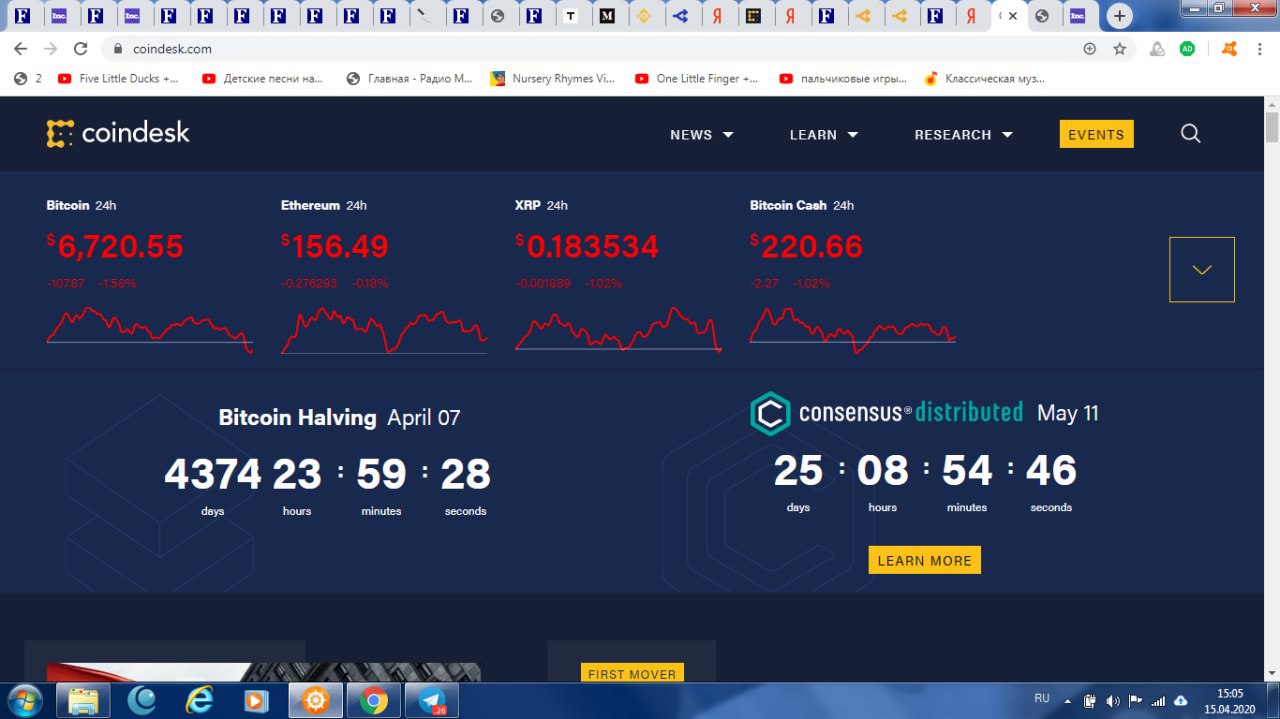This screenshot has width=1280, height=719.
Task: Show hidden tray icons arrow
Action: click(x=1068, y=701)
